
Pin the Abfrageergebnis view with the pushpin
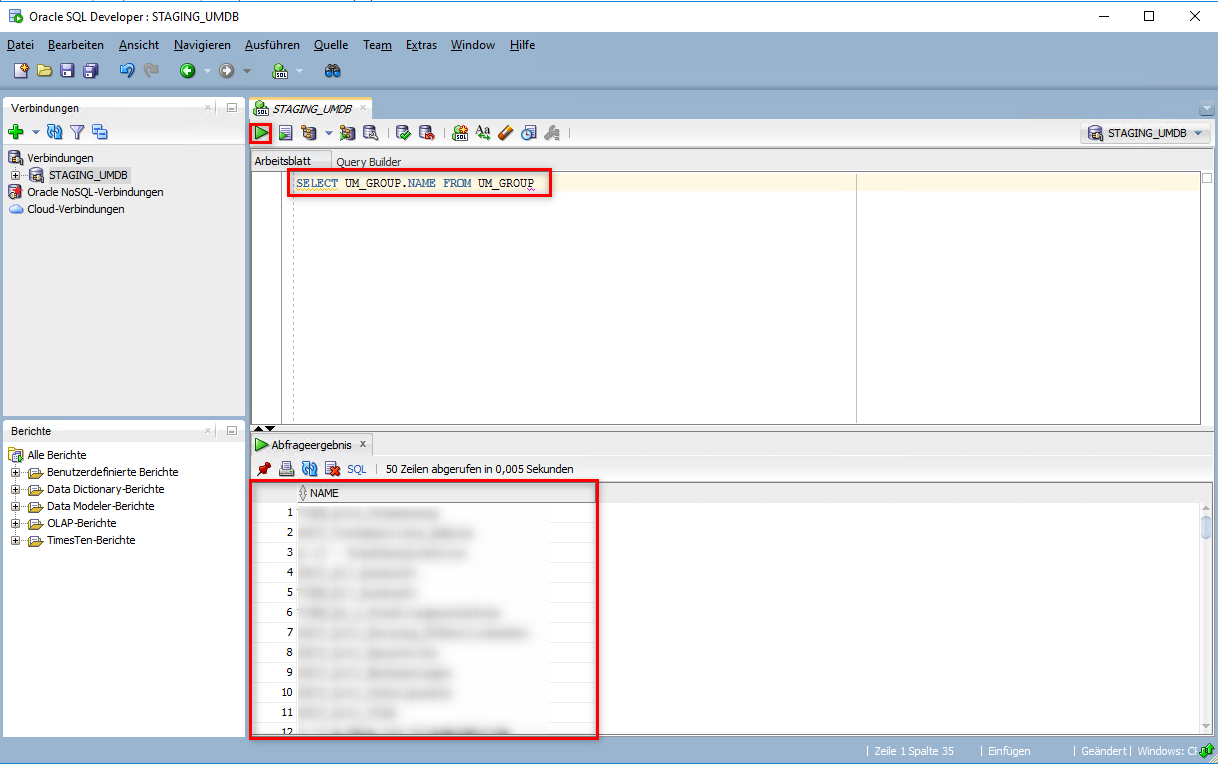click(263, 468)
